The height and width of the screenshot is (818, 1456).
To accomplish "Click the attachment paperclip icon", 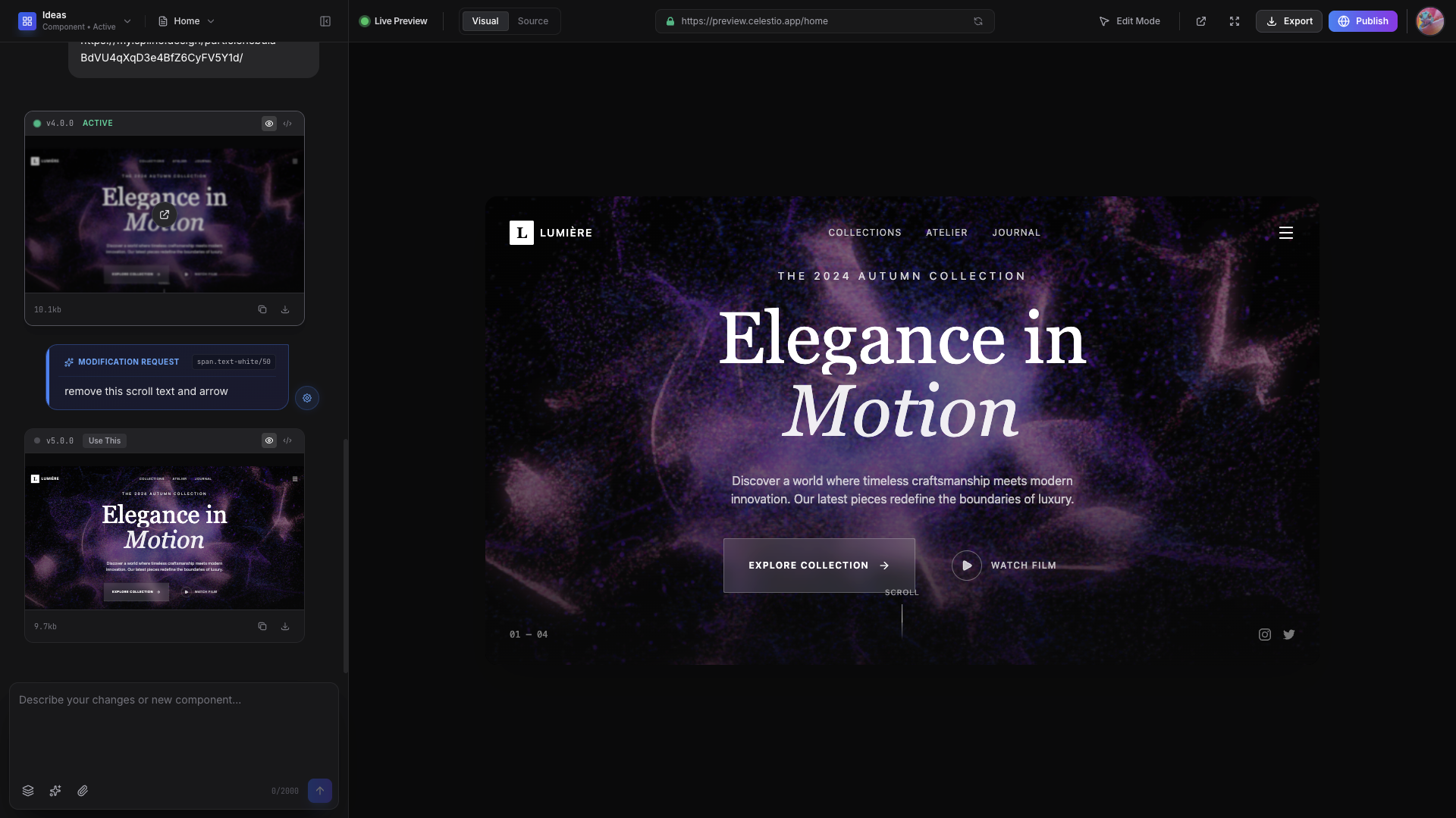I will [x=83, y=791].
